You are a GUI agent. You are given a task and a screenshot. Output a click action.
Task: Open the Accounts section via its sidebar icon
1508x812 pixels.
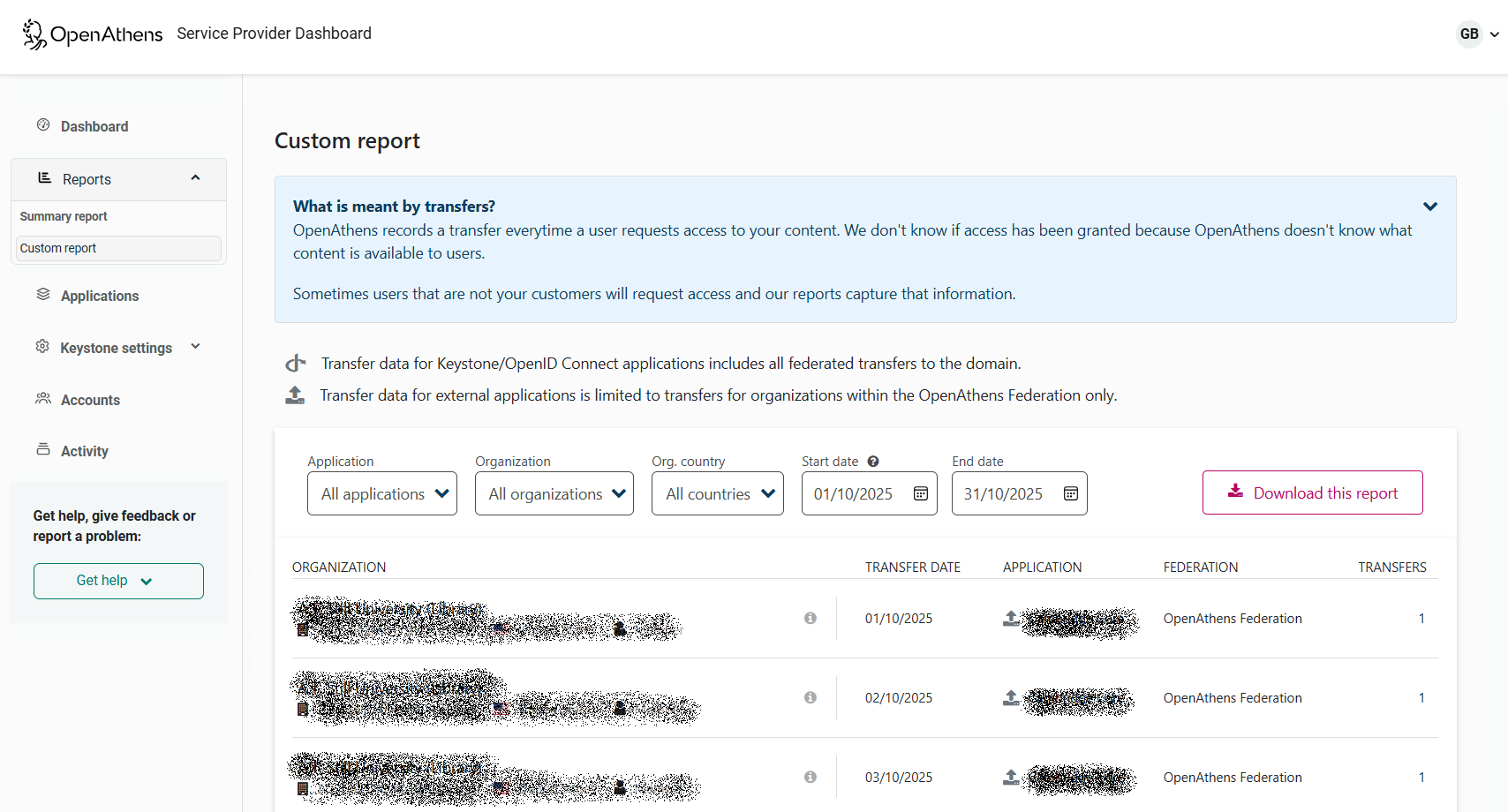point(43,399)
